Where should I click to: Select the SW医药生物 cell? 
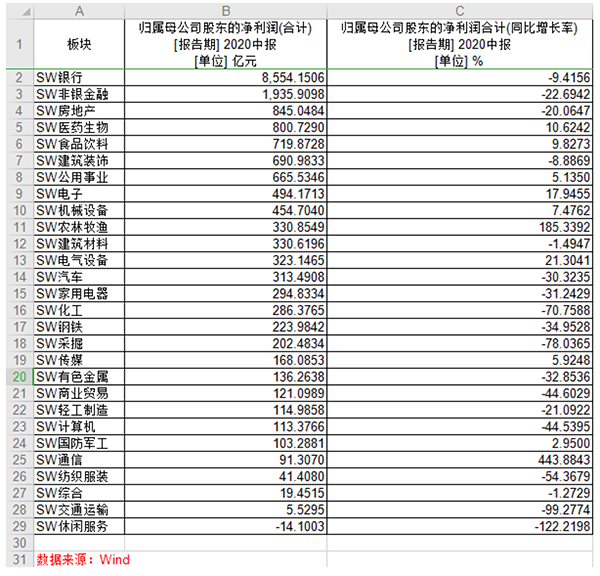(x=80, y=128)
